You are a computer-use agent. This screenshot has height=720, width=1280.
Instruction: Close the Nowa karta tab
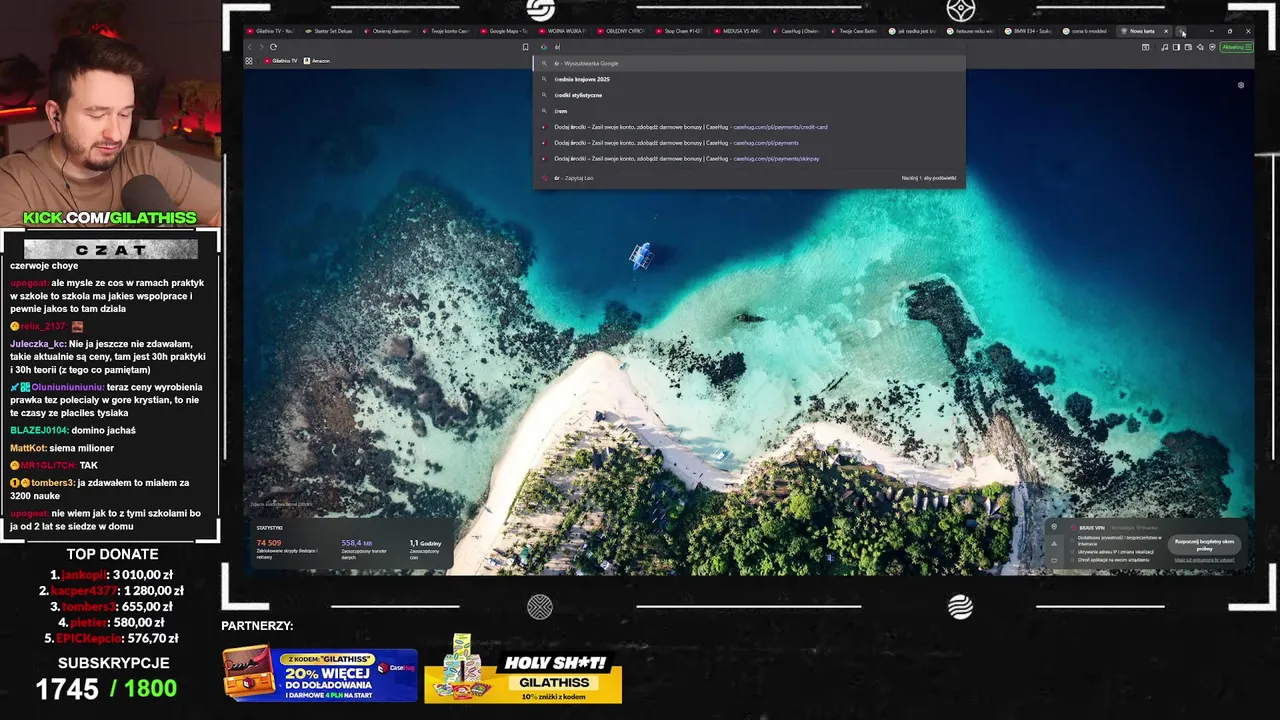tap(1166, 31)
